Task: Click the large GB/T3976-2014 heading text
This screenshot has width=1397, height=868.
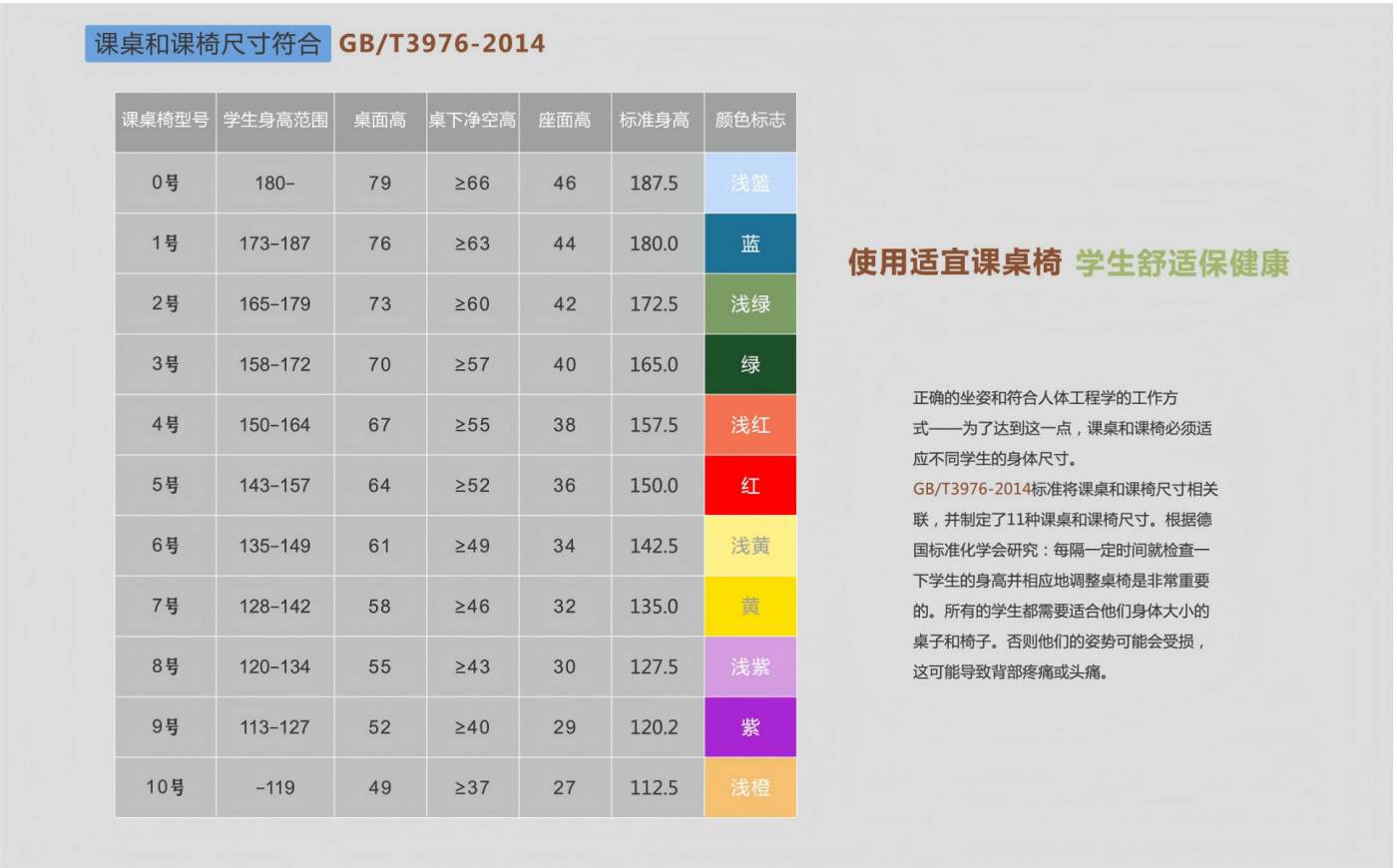Action: point(441,44)
